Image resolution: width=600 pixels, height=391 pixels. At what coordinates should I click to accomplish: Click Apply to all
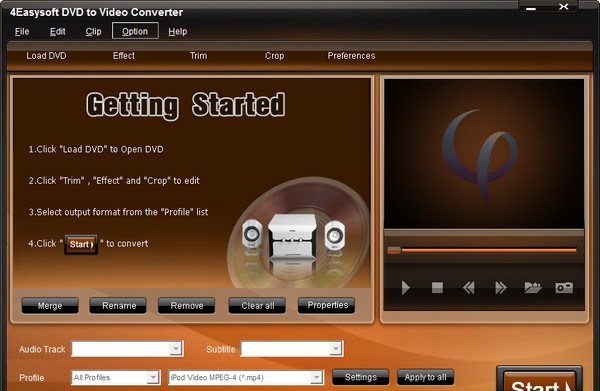[x=426, y=377]
